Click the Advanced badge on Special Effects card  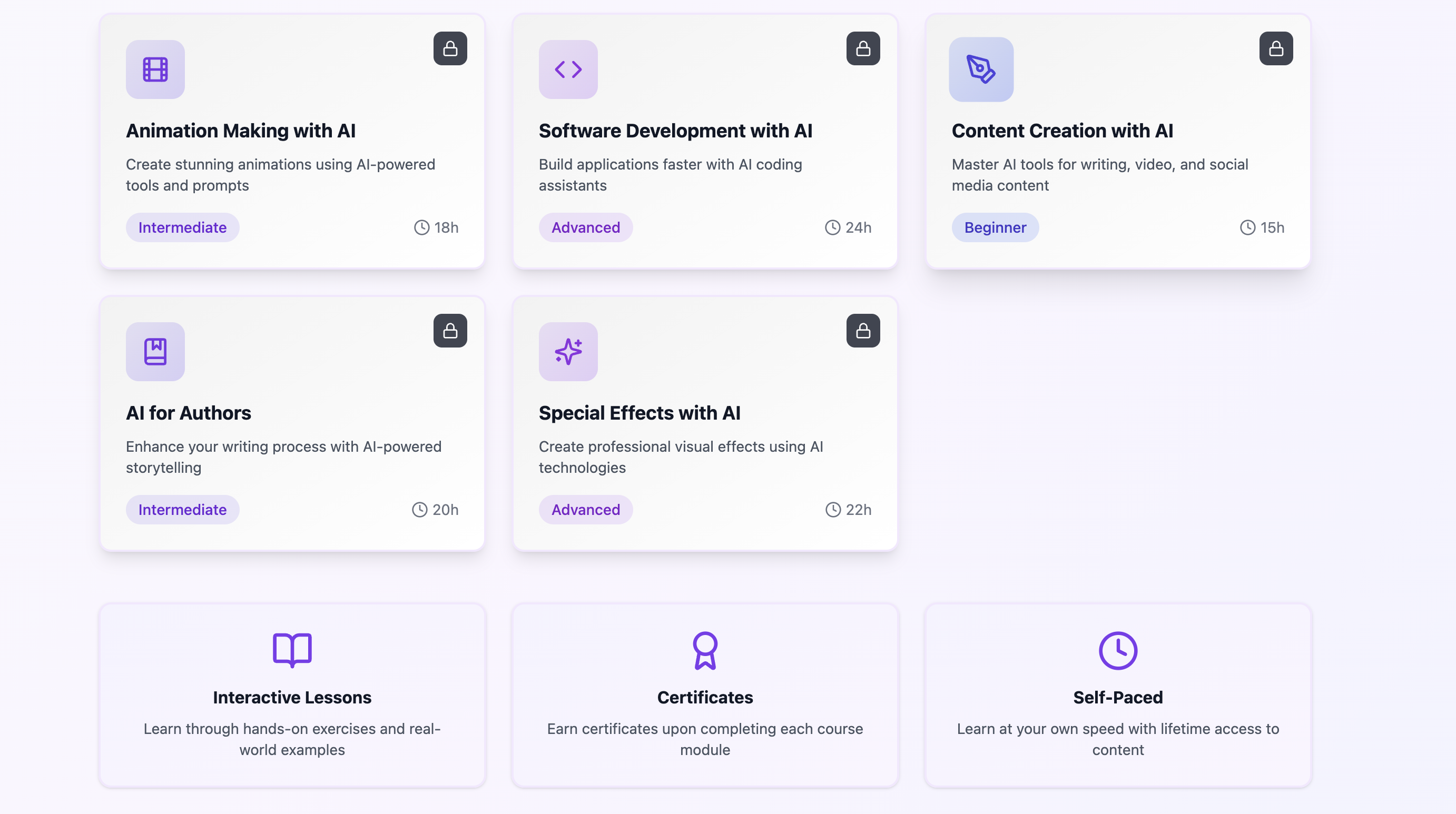[585, 510]
